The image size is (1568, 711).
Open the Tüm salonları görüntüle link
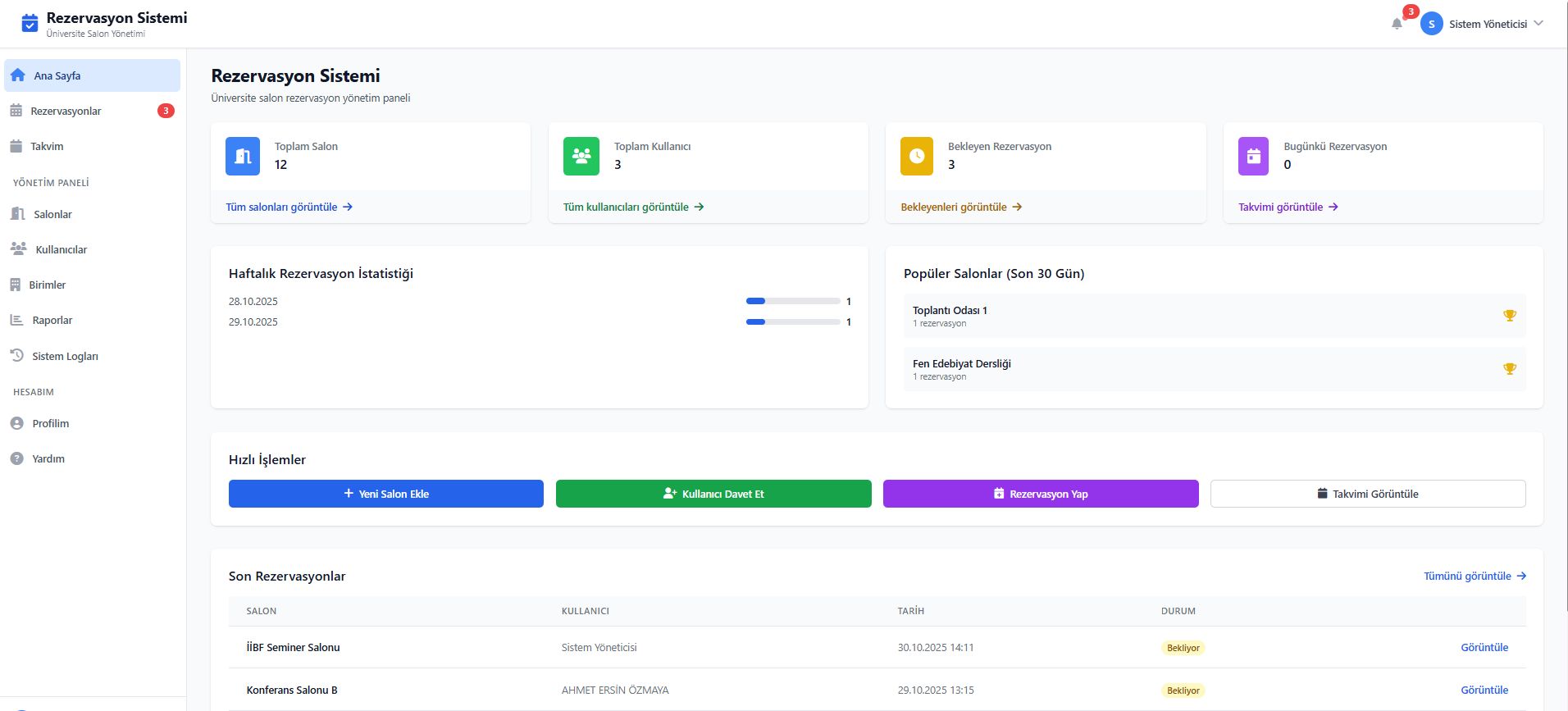tap(289, 207)
